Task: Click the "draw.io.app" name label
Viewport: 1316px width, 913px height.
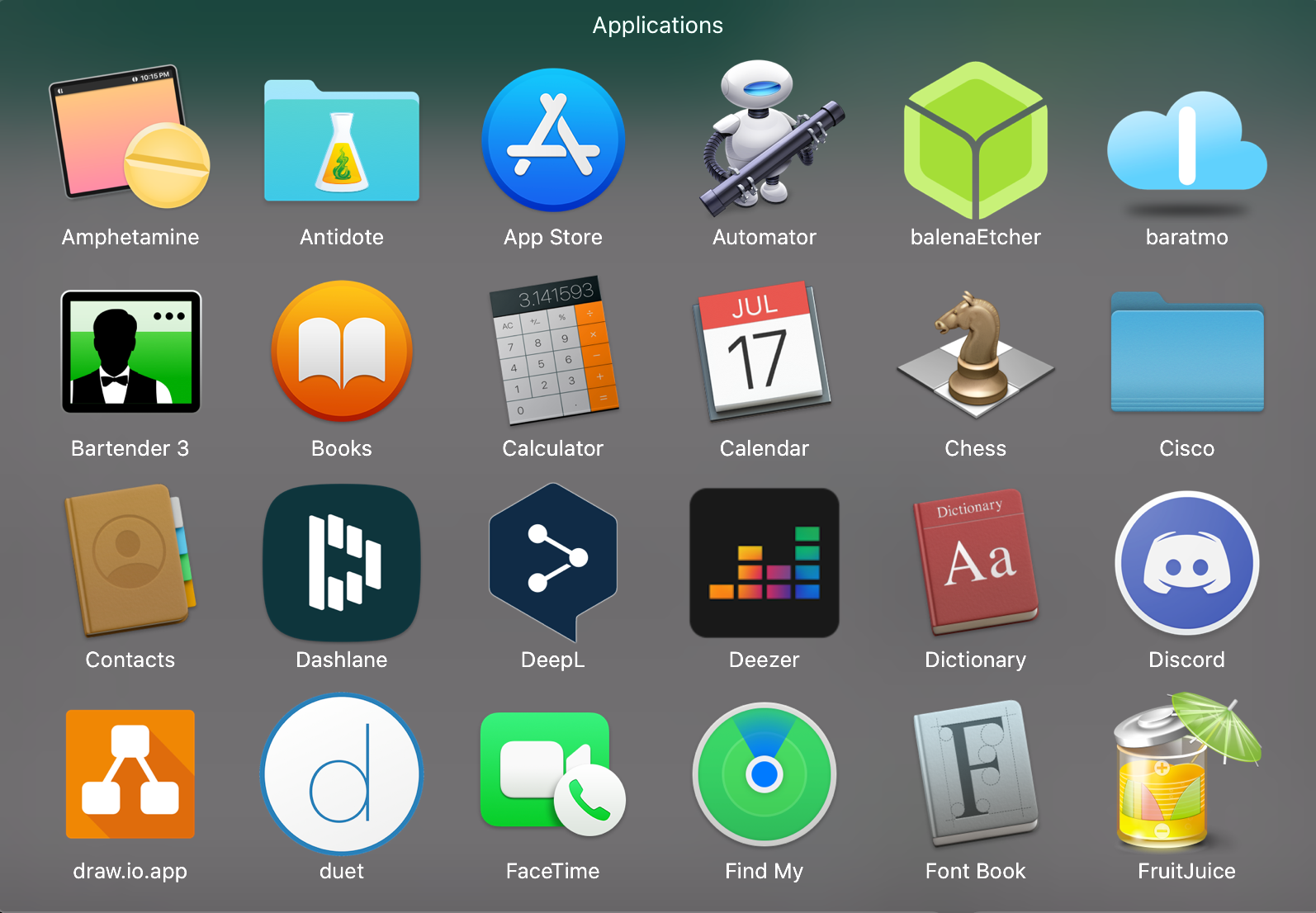Action: 130,872
